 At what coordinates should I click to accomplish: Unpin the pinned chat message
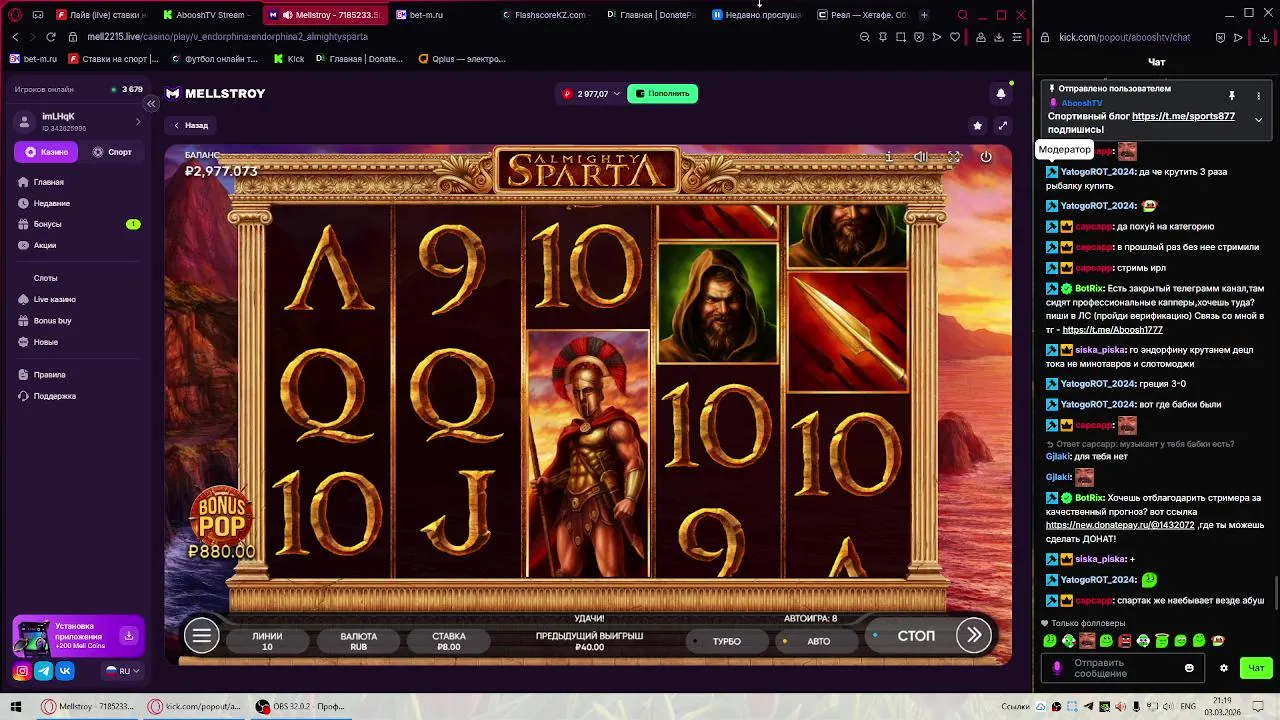pos(1232,96)
